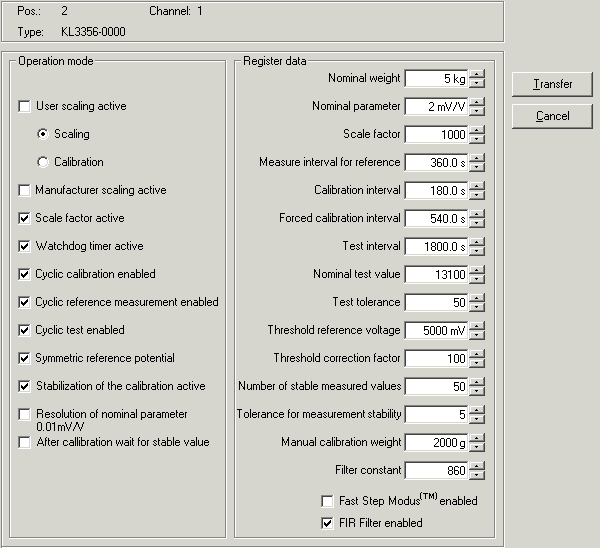Decrease Threshold correction factor value
The image size is (600, 548).
coord(477,363)
